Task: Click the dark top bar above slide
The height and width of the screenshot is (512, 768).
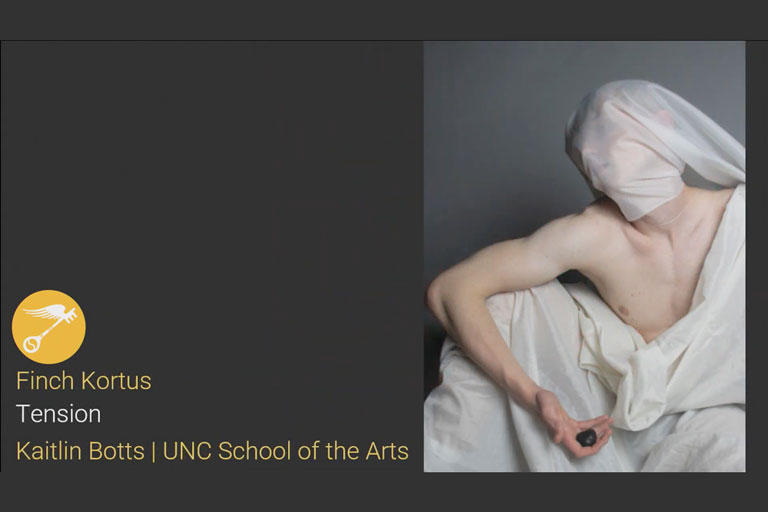Action: click(384, 20)
